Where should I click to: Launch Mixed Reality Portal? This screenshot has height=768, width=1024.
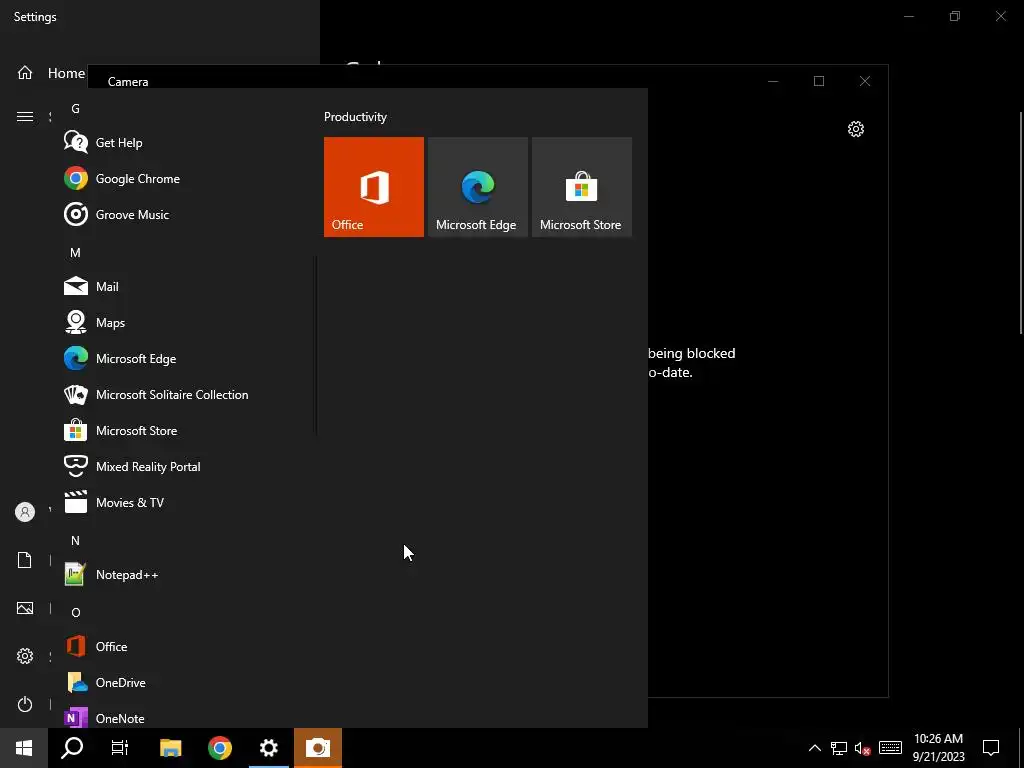(x=183, y=466)
